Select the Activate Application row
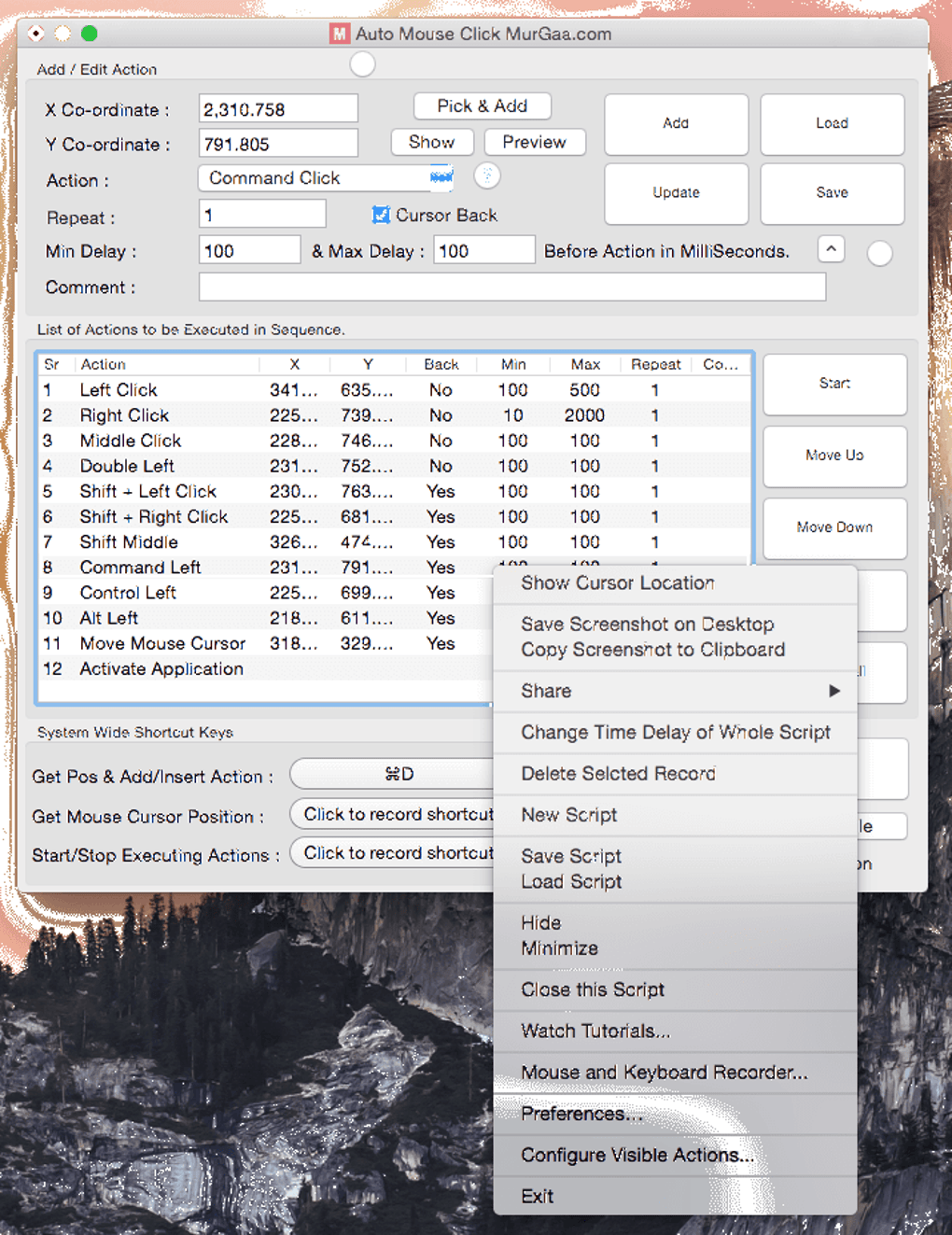Screen dimensions: 952x1235 point(266,668)
